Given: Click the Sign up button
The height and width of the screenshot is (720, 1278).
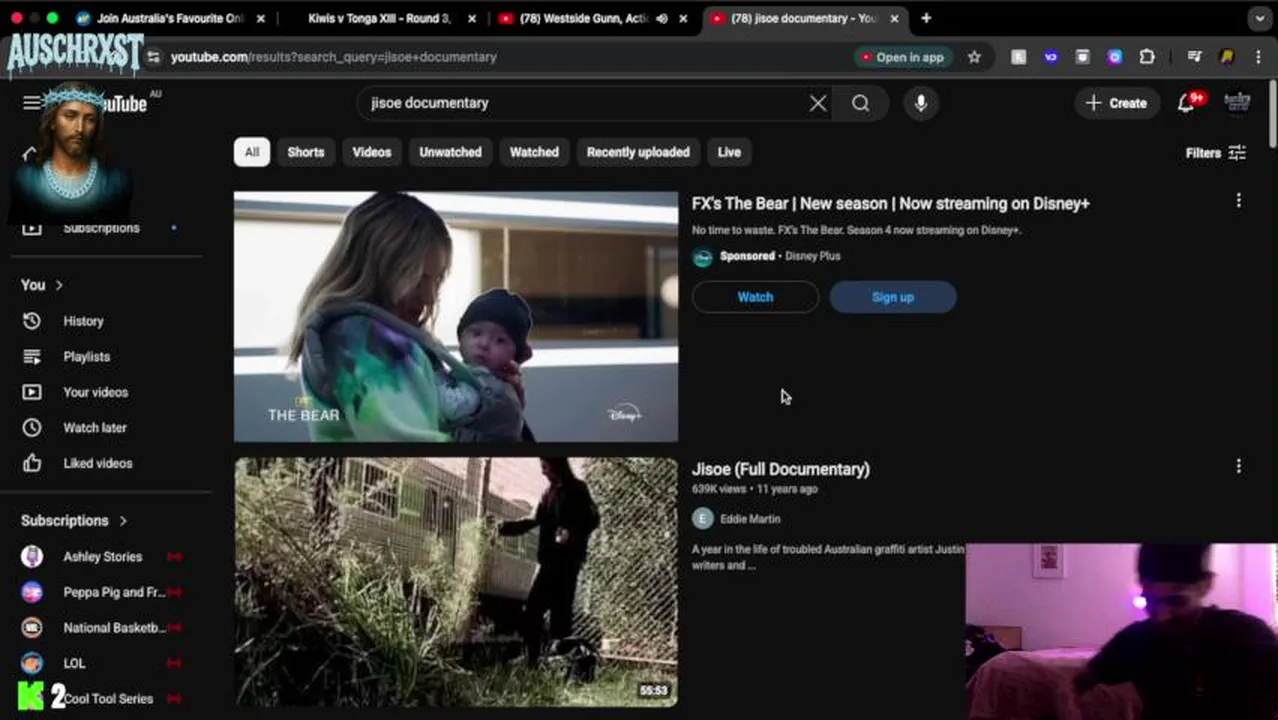Looking at the screenshot, I should 892,297.
